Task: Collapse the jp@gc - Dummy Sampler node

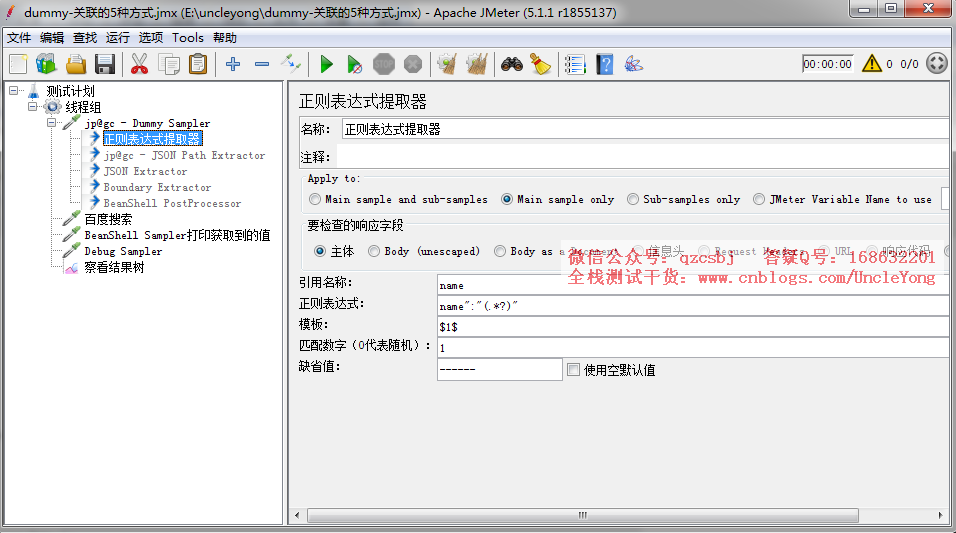Action: 52,123
